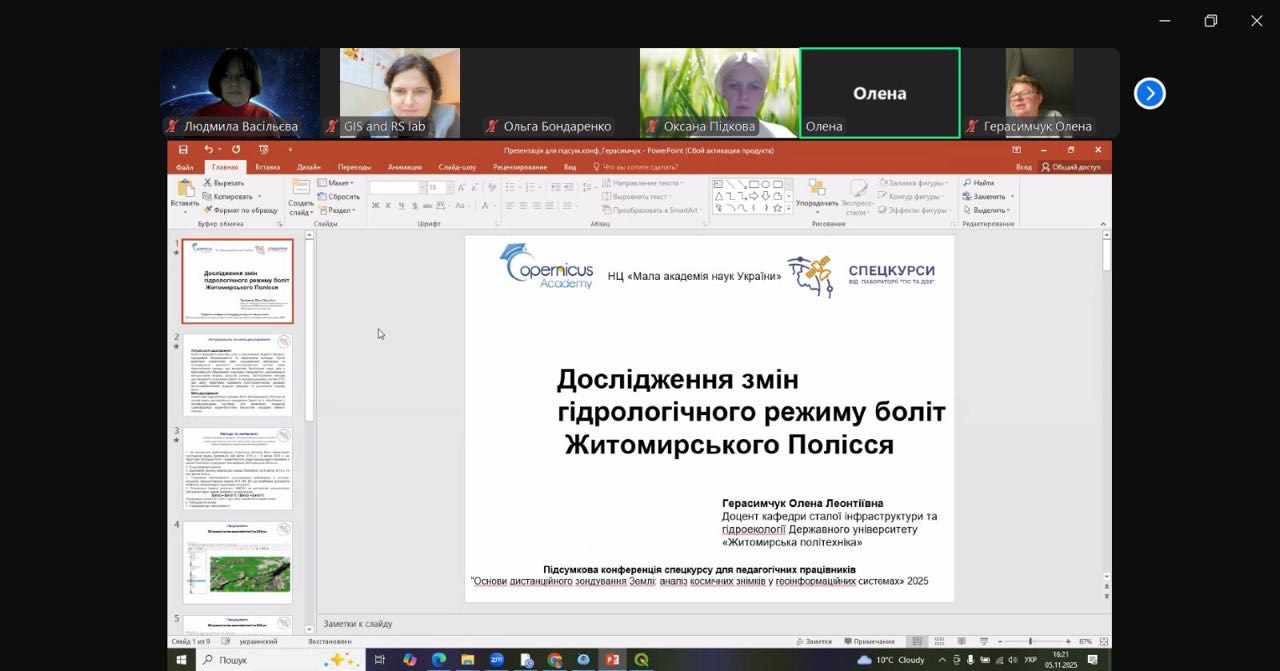
Task: Click the Упорядочить arrange icon
Action: point(817,189)
